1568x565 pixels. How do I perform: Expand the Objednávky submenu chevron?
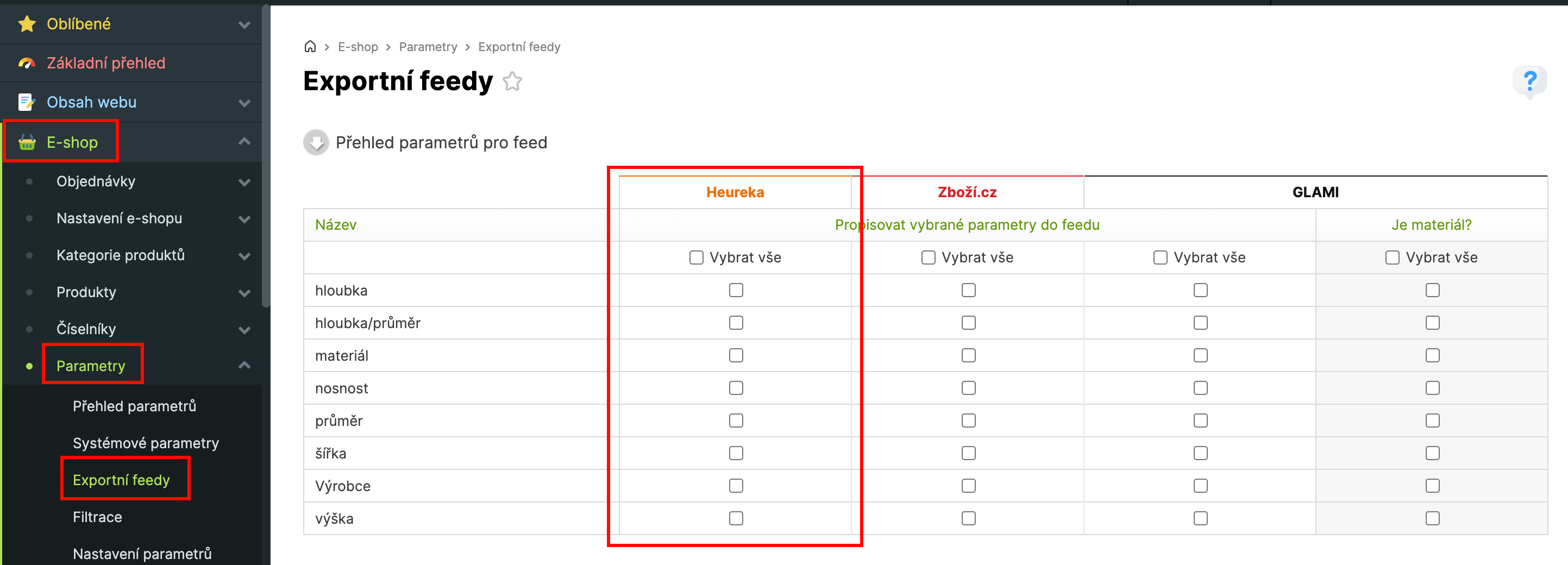244,182
